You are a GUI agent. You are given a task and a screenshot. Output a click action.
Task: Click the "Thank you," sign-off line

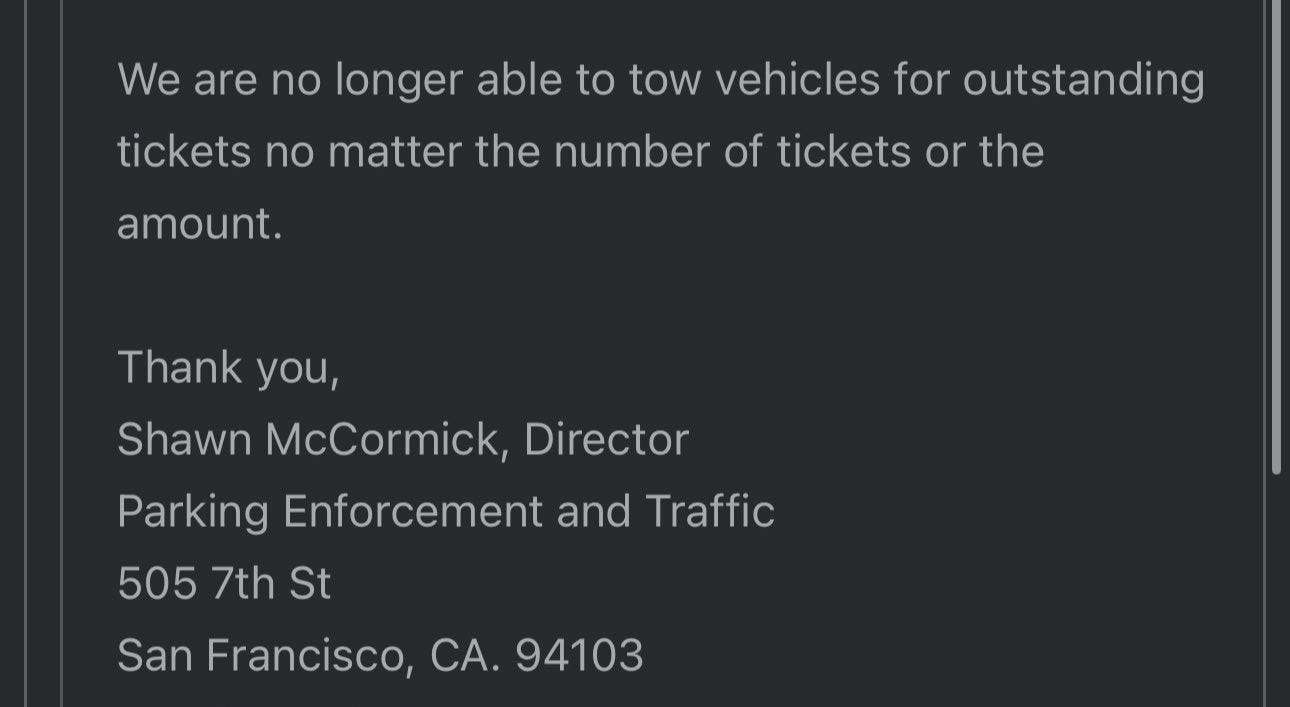[228, 368]
